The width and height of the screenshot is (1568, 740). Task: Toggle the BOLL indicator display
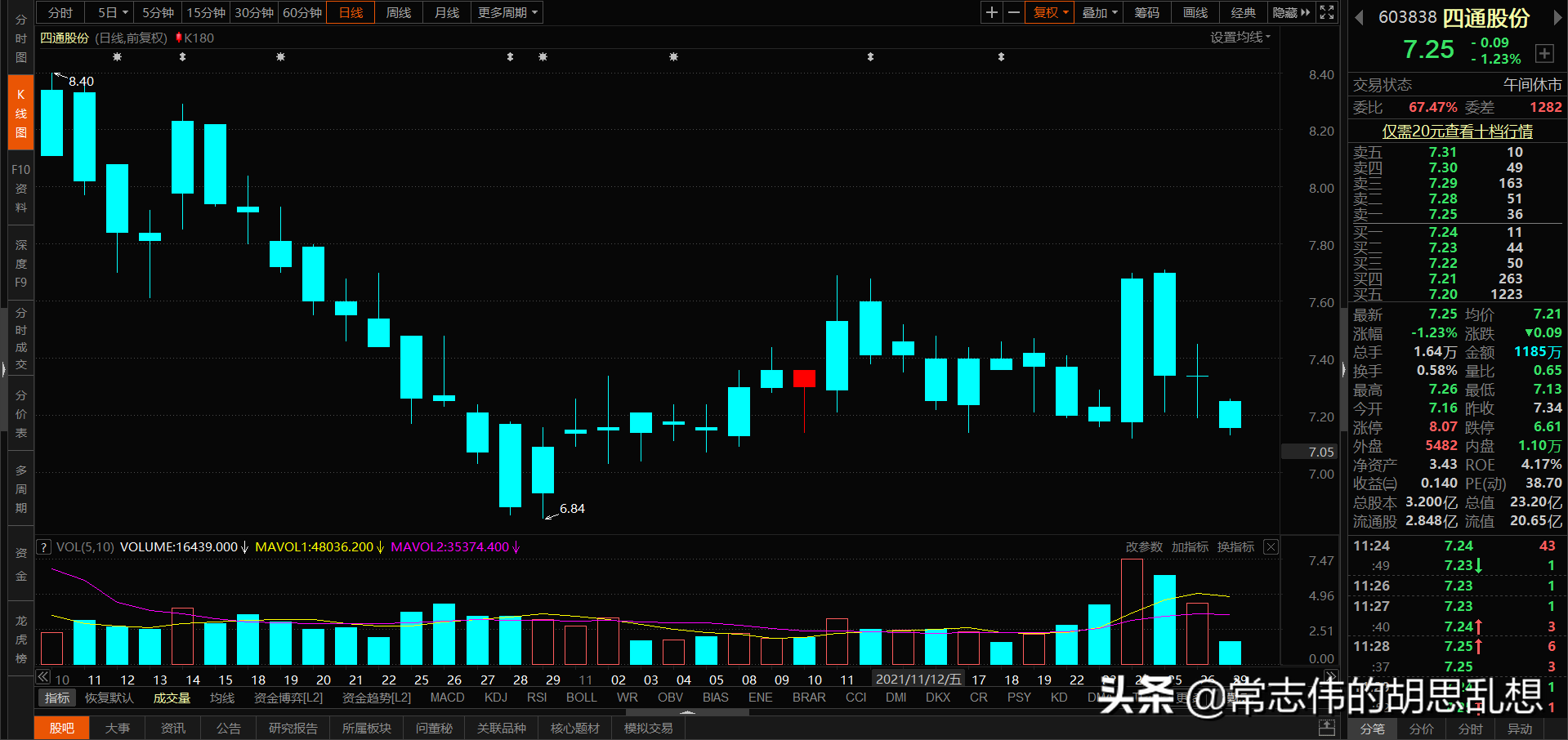(x=581, y=697)
